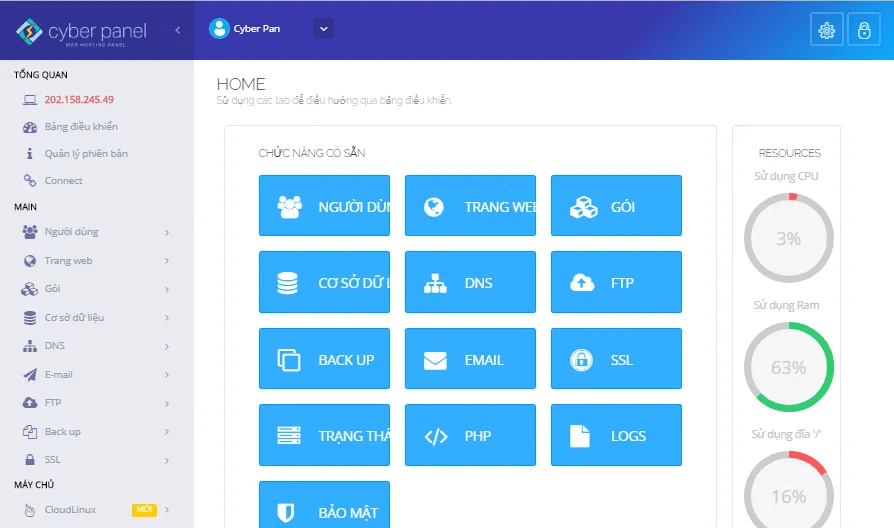This screenshot has height=528, width=894.
Task: Open settings gear in top bar
Action: tap(827, 30)
